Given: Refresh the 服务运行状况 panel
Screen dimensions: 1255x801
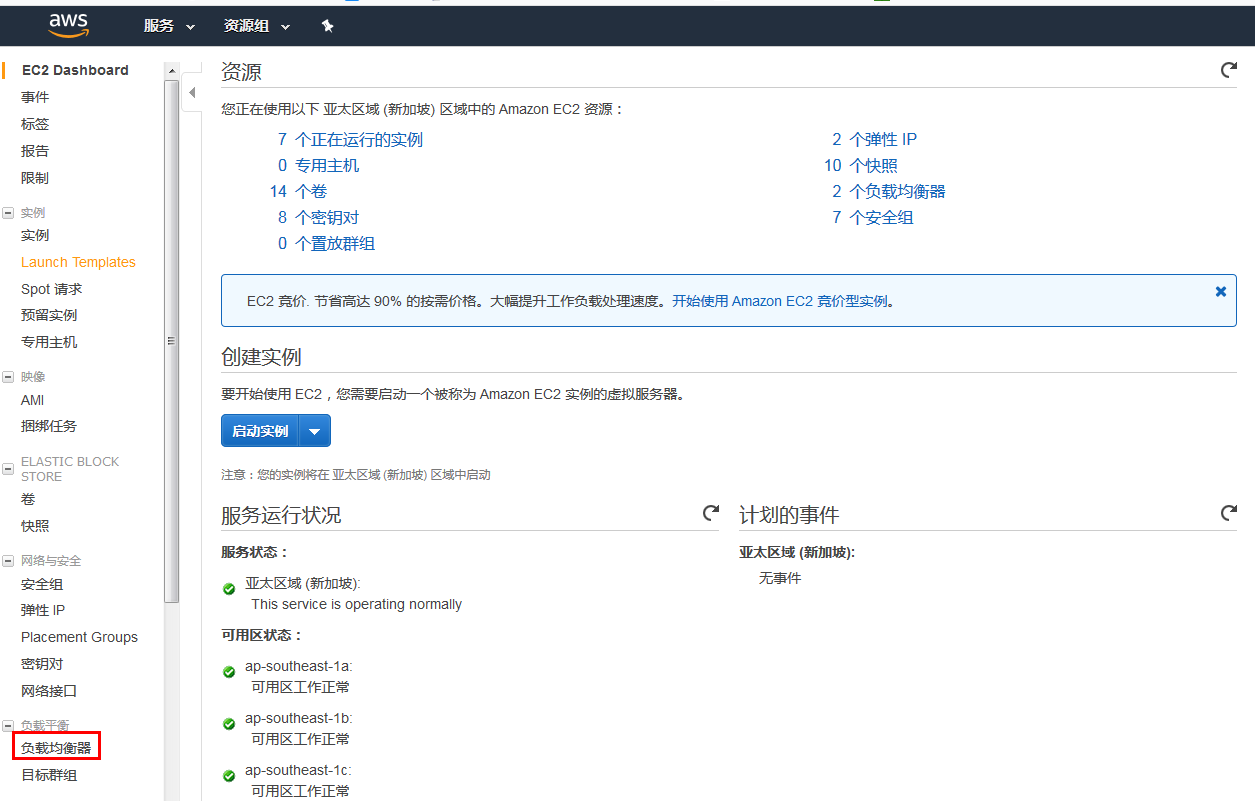Looking at the screenshot, I should pos(710,513).
